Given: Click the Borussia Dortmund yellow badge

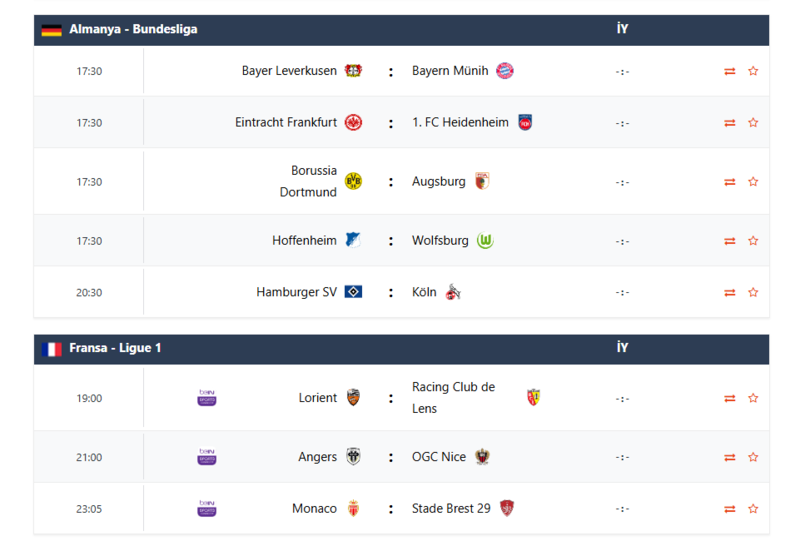Looking at the screenshot, I should pyautogui.click(x=353, y=181).
